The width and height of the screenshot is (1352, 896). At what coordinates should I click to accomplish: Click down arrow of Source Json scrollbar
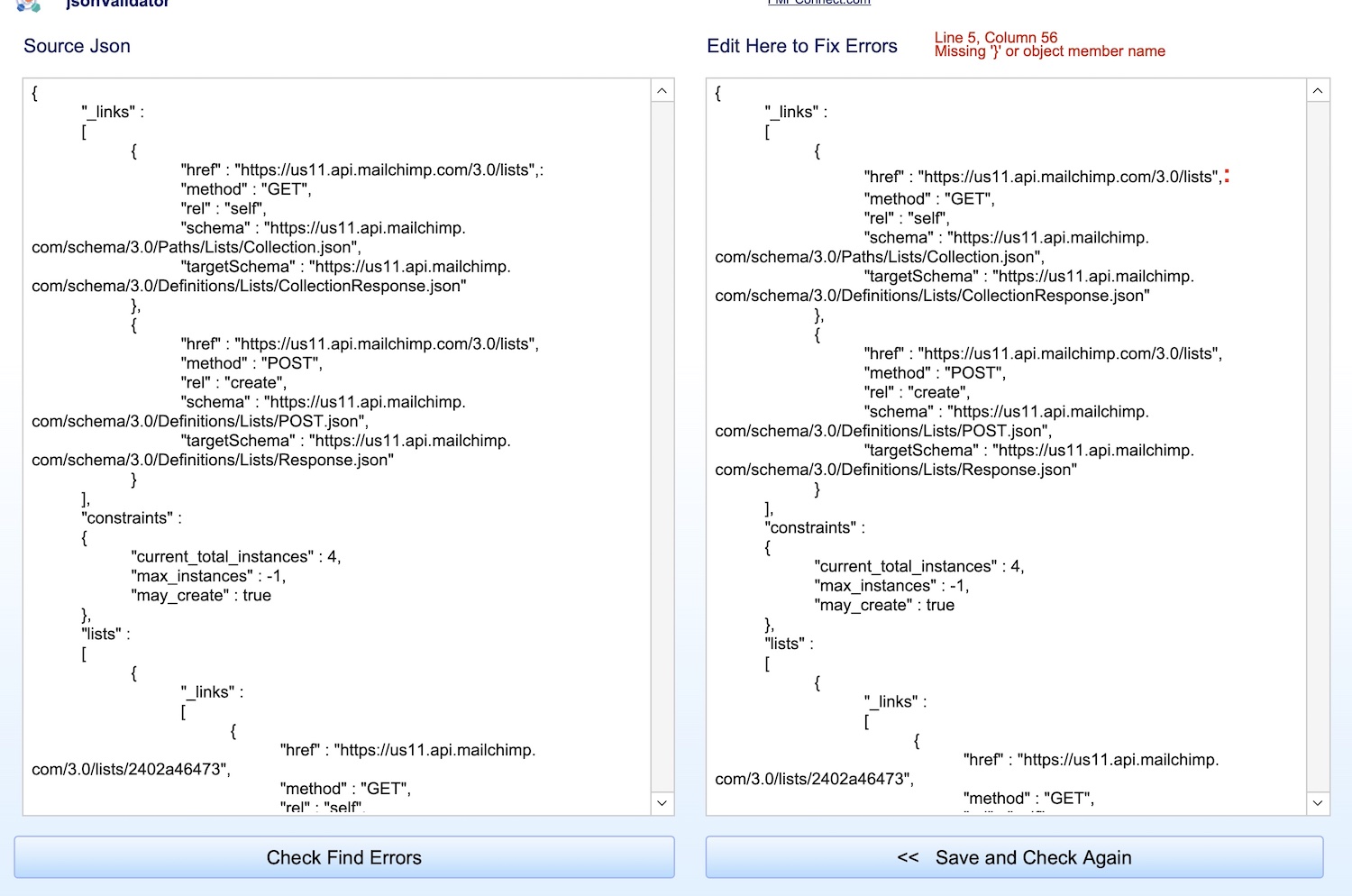click(x=662, y=803)
